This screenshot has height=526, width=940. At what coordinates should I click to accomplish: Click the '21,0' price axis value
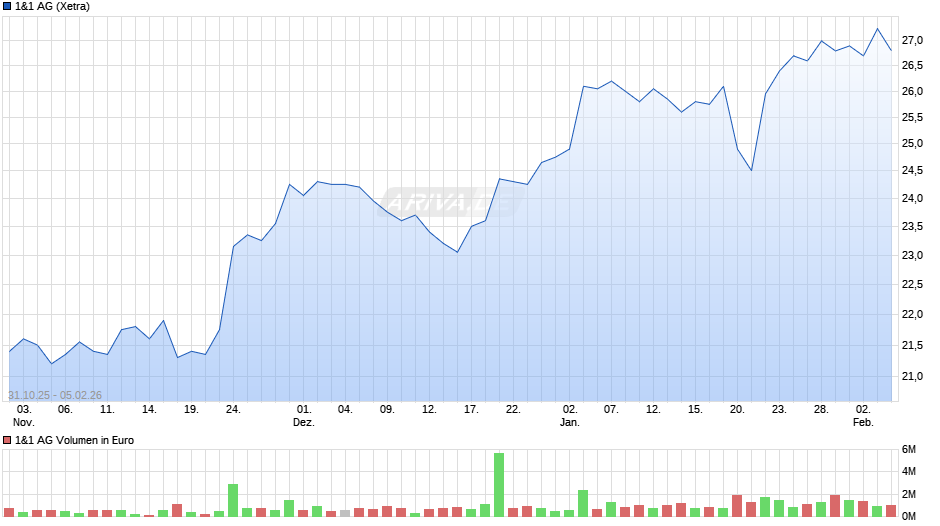[912, 376]
